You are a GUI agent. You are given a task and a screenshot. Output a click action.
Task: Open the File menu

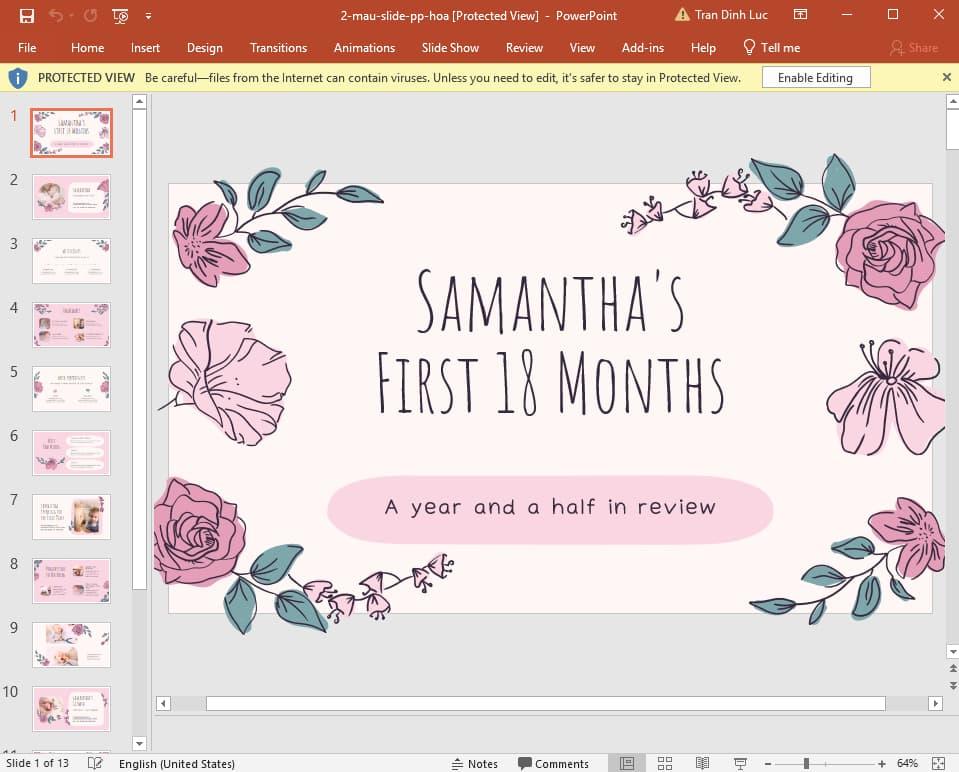(x=27, y=47)
